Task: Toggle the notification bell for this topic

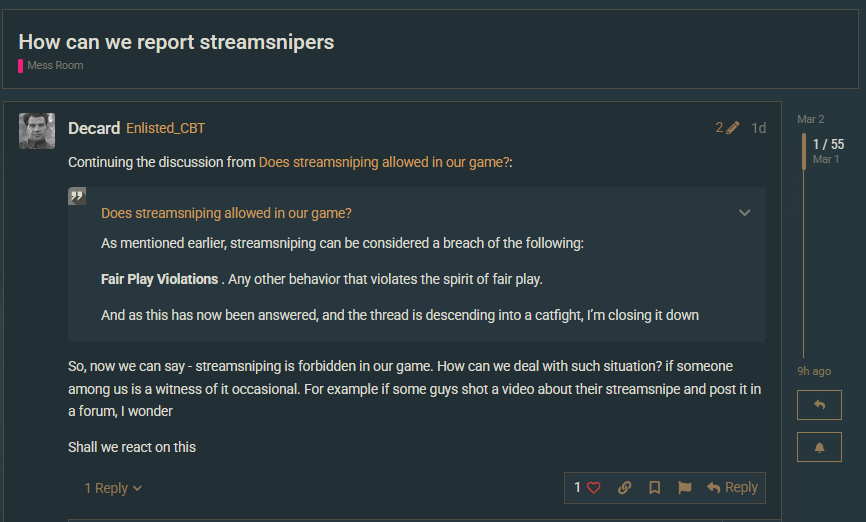Action: [819, 447]
